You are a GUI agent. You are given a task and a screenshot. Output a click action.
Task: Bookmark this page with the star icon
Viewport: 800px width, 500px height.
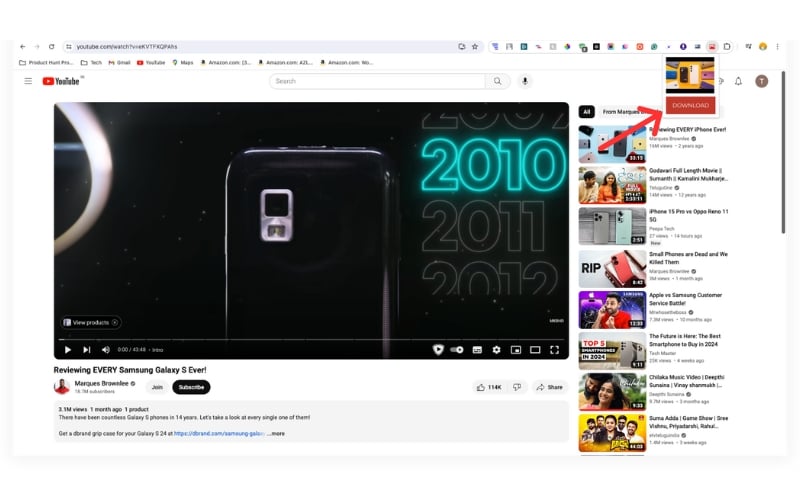point(475,46)
